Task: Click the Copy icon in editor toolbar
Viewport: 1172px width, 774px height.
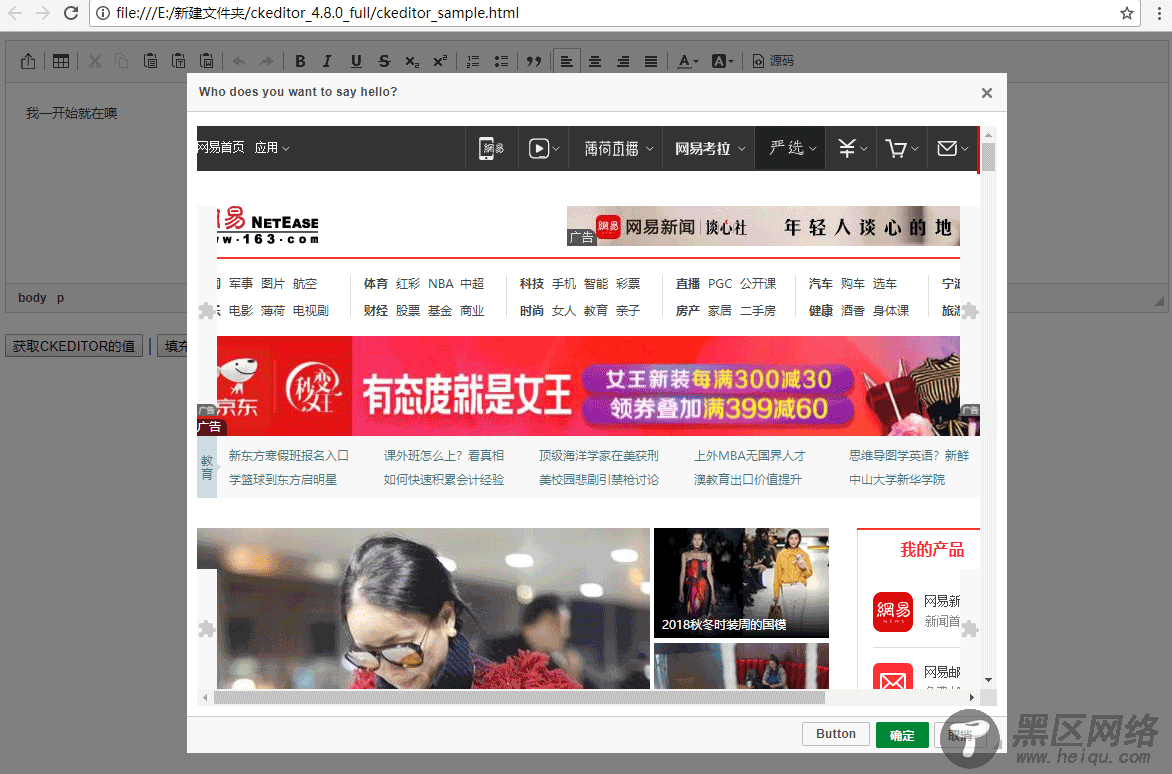Action: click(122, 61)
